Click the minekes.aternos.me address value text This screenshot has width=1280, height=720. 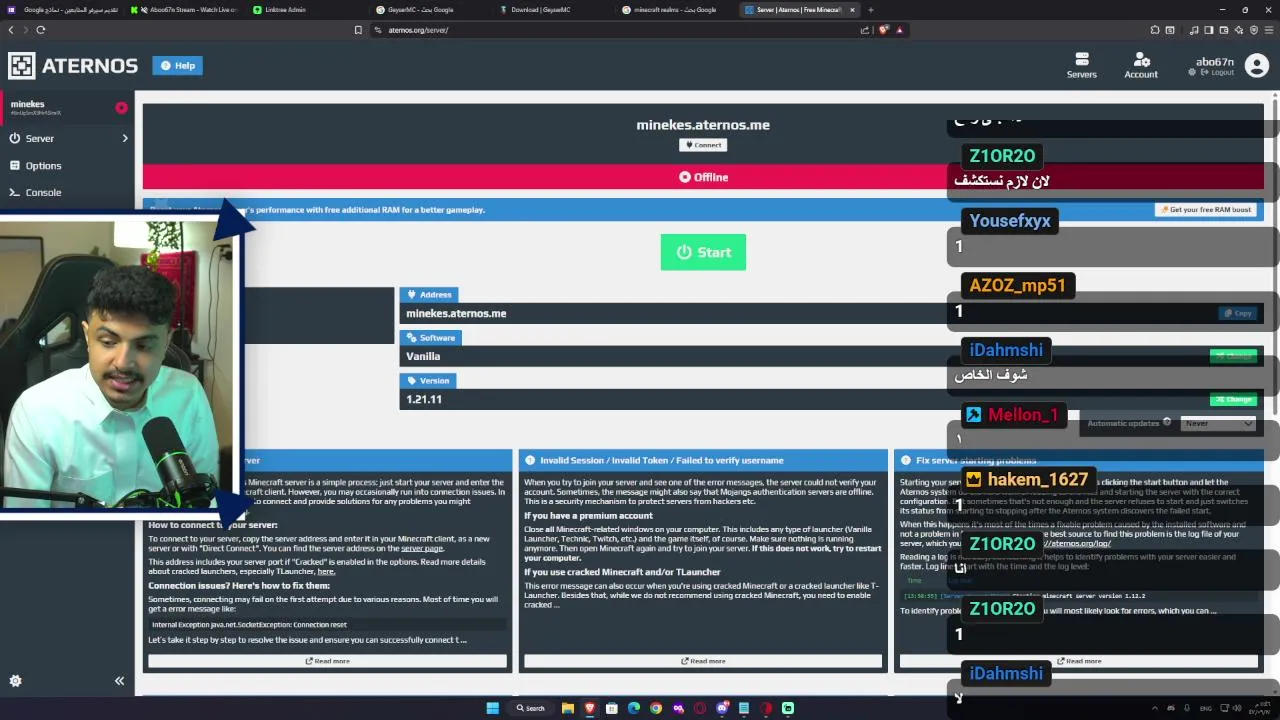pos(456,313)
